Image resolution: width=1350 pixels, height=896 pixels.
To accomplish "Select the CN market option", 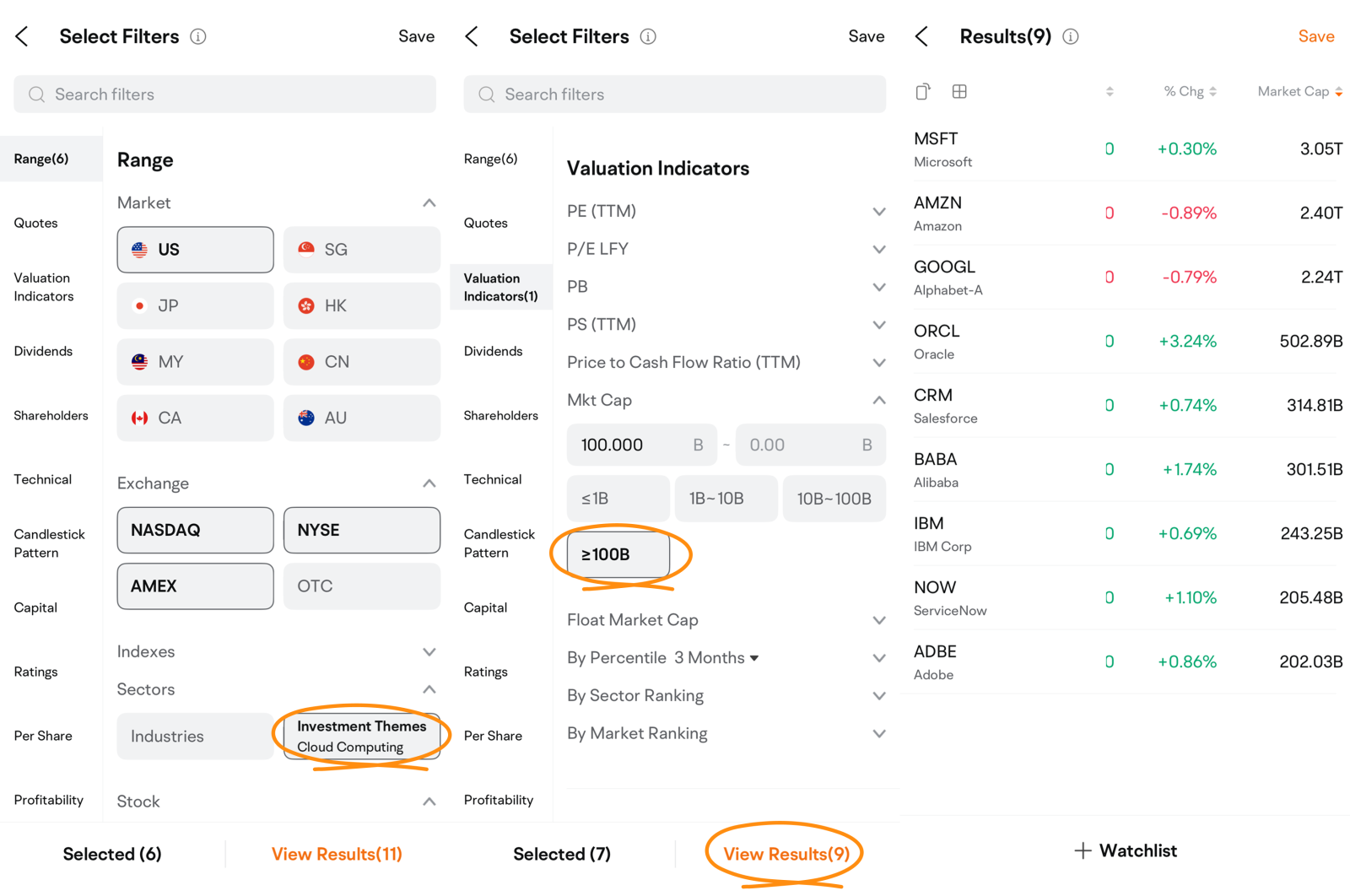I will coord(362,362).
